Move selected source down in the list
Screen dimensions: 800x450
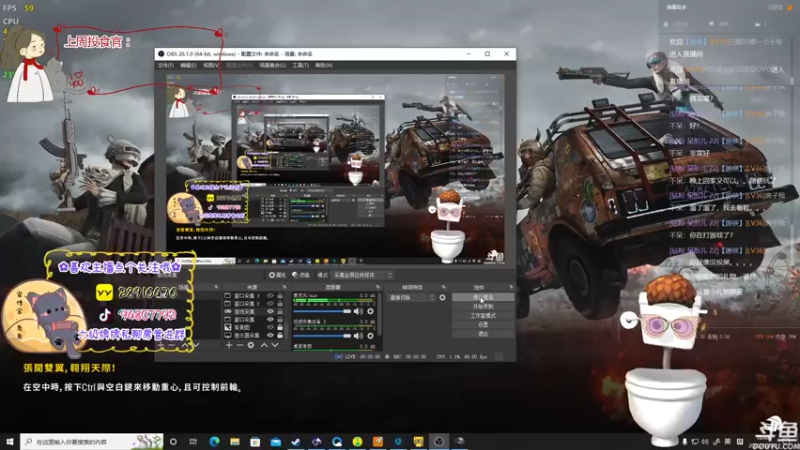(x=275, y=345)
